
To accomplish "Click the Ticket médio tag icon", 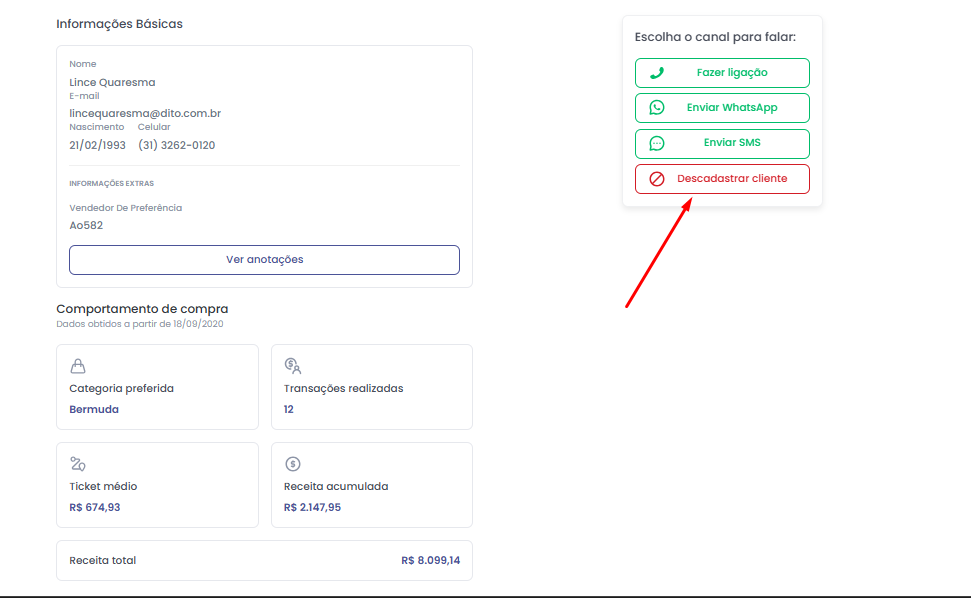I will [77, 464].
